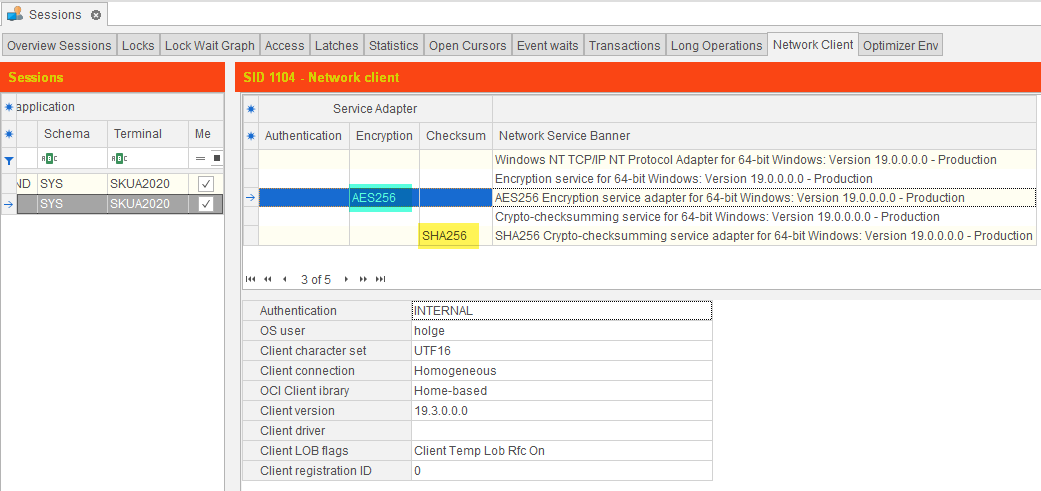The image size is (1041, 491).
Task: Open band chooser star beside Service Adapter
Action: (x=251, y=109)
